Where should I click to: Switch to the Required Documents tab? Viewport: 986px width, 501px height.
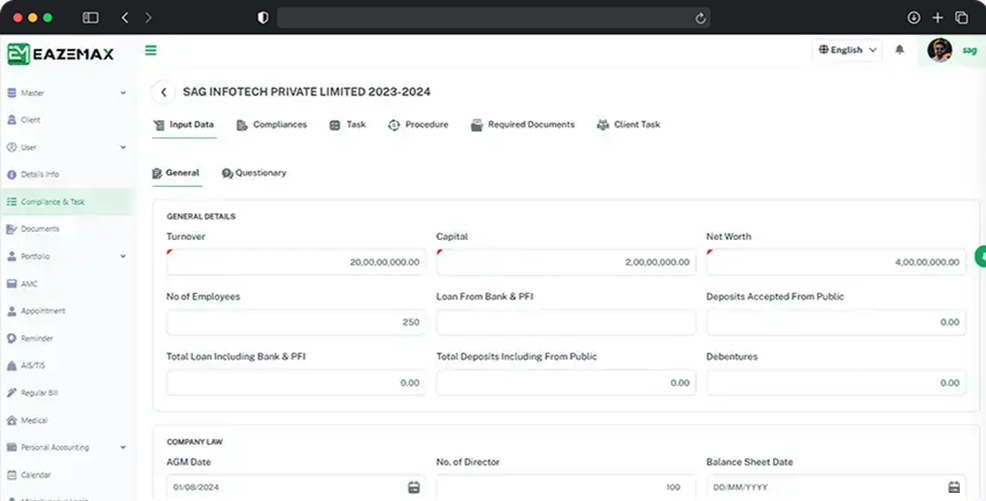pyautogui.click(x=523, y=124)
